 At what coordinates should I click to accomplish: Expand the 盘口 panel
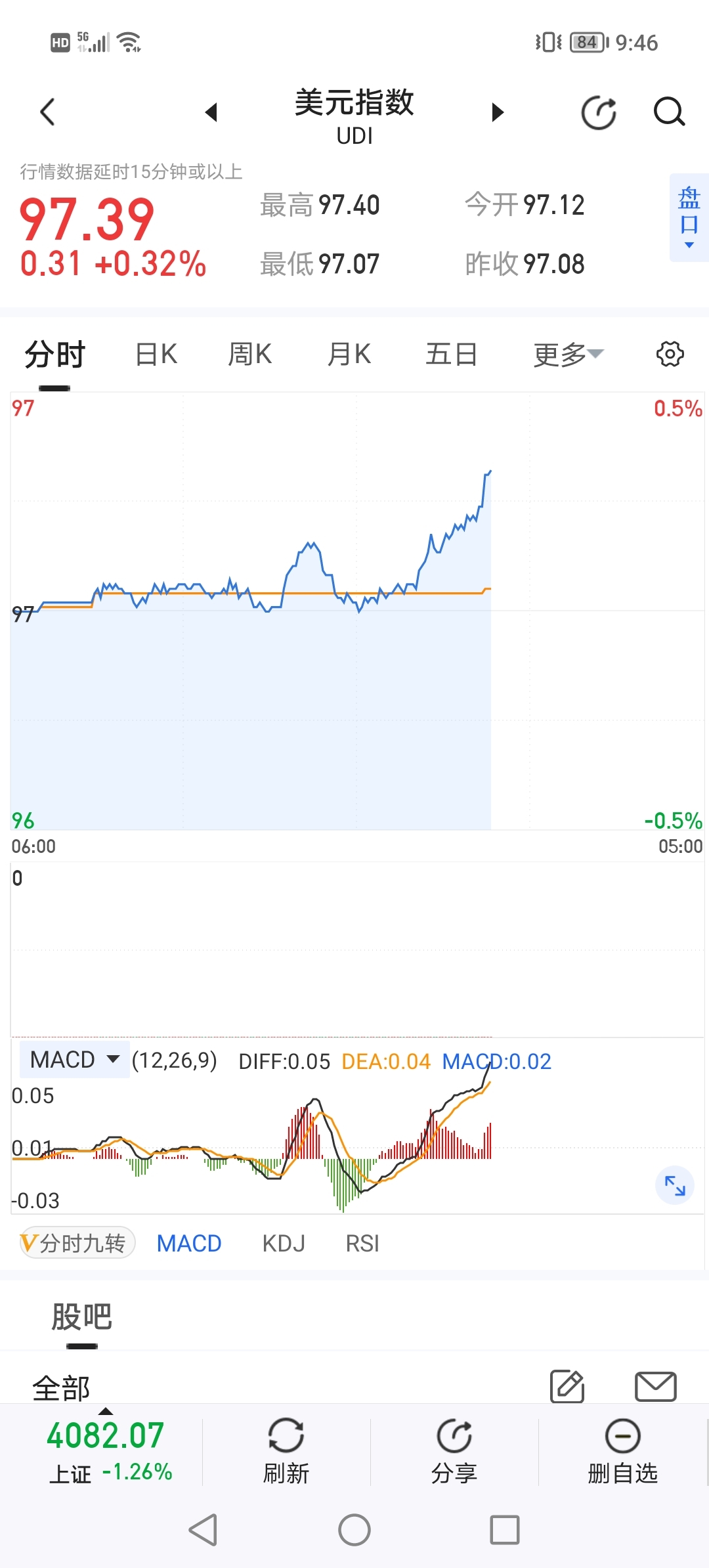pos(689,217)
